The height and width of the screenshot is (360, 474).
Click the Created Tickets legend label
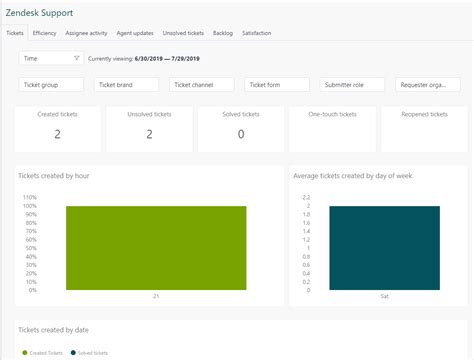coord(46,353)
